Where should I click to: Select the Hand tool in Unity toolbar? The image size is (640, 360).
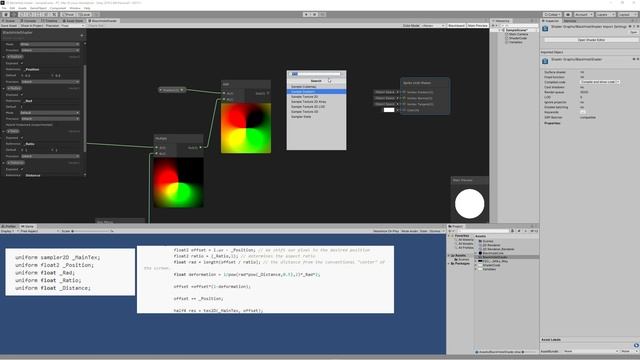coord(6,14)
